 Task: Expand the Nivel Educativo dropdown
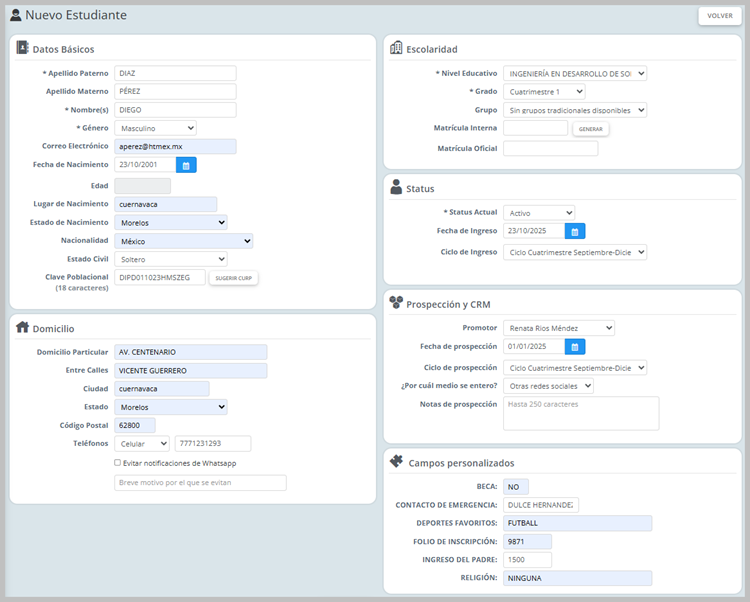pos(574,73)
